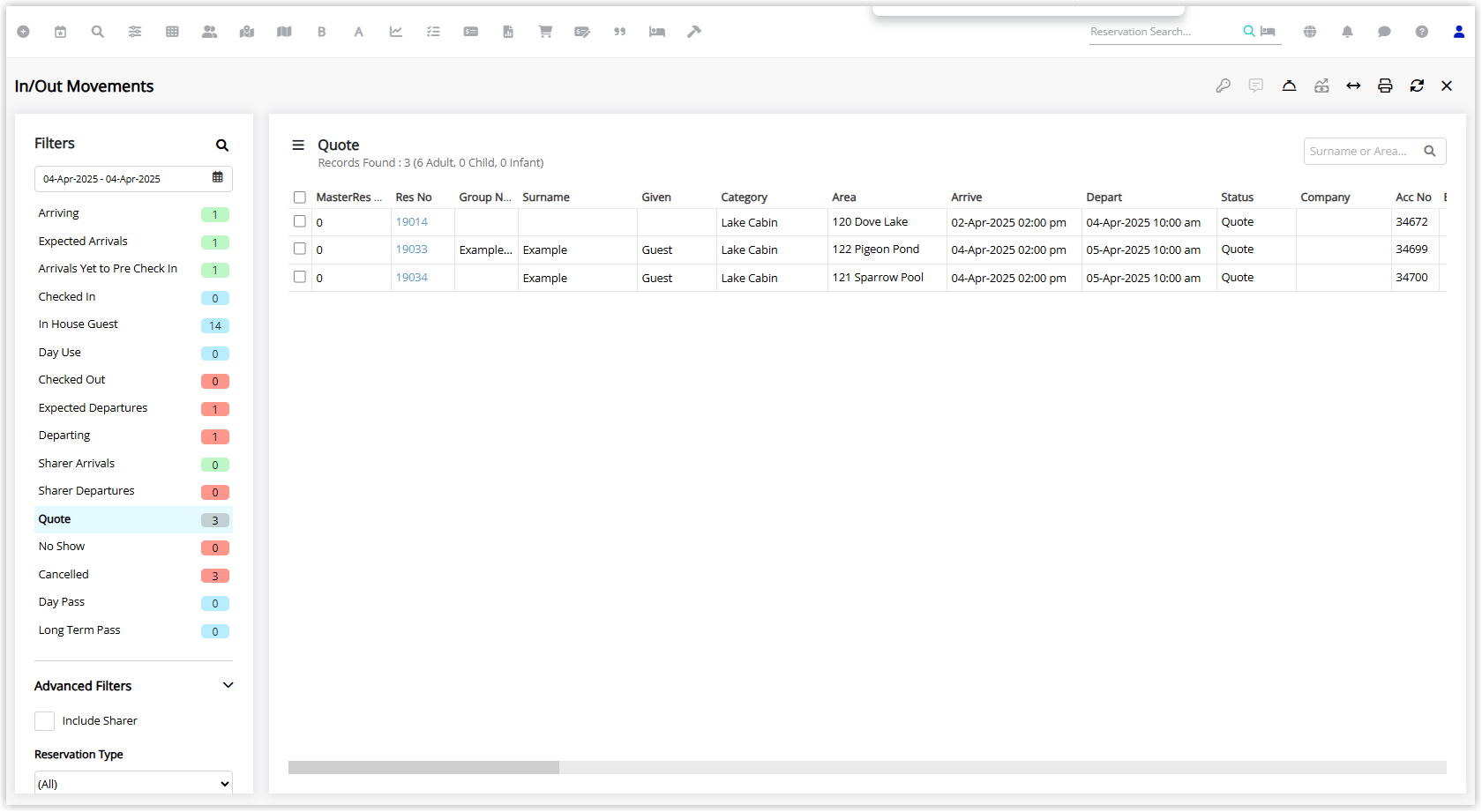Select the Cancelled filter
Viewport: 1482px width, 812px height.
133,575
